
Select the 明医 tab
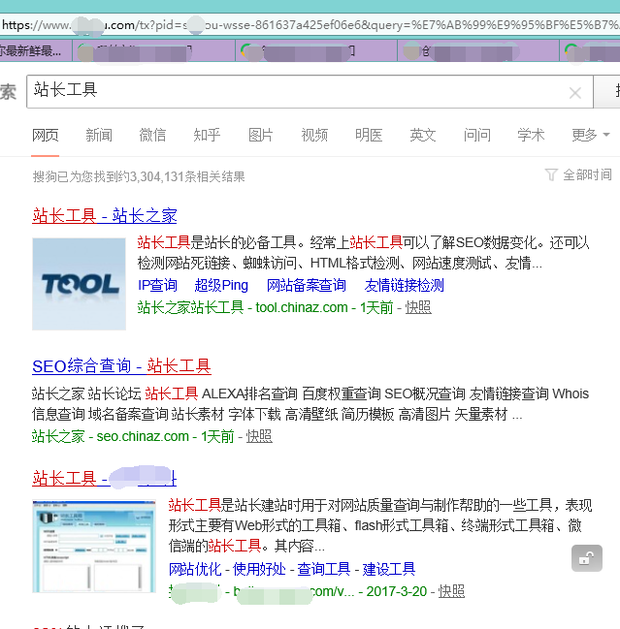tap(369, 135)
